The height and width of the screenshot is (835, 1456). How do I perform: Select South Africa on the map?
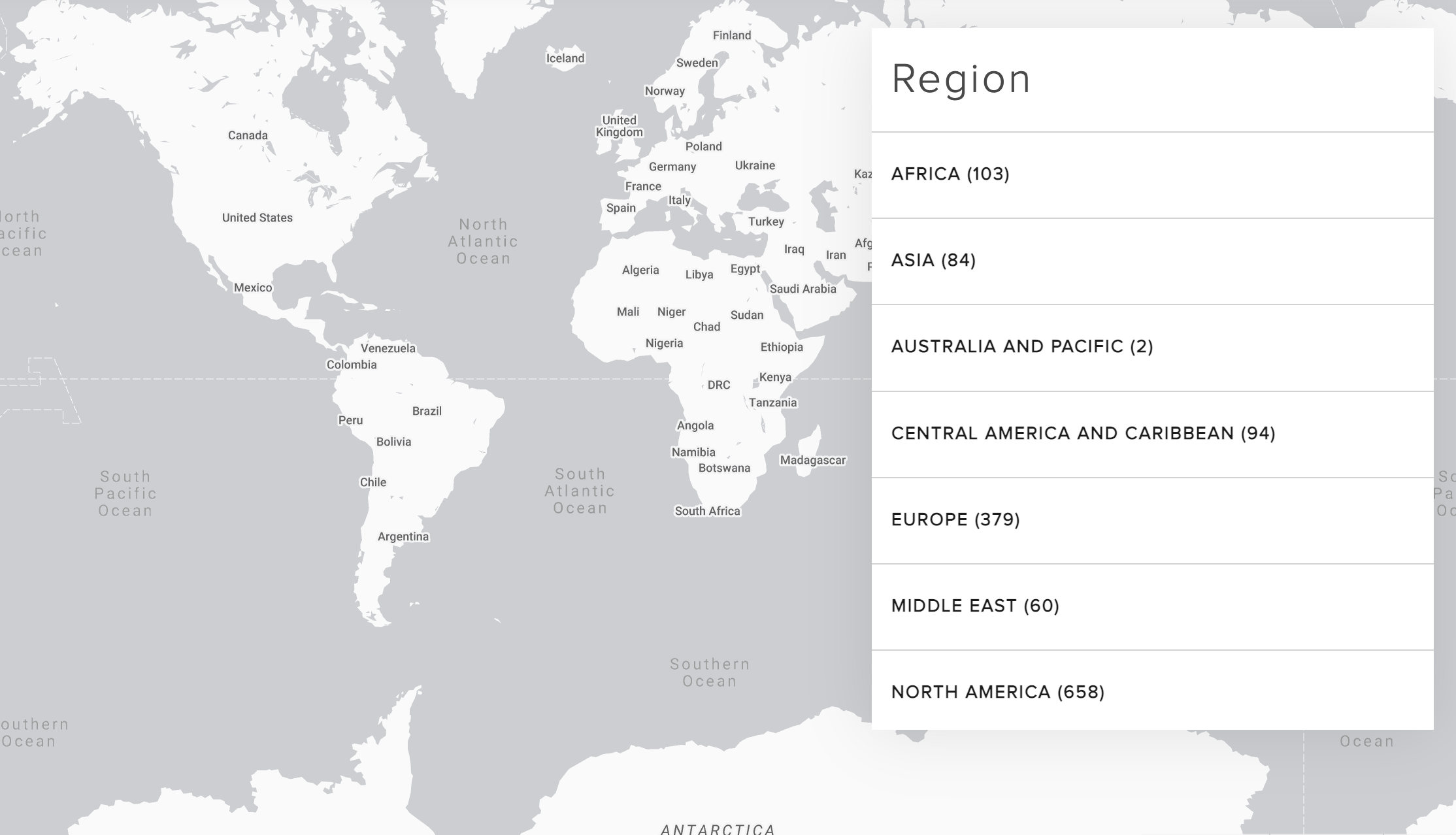click(x=706, y=510)
